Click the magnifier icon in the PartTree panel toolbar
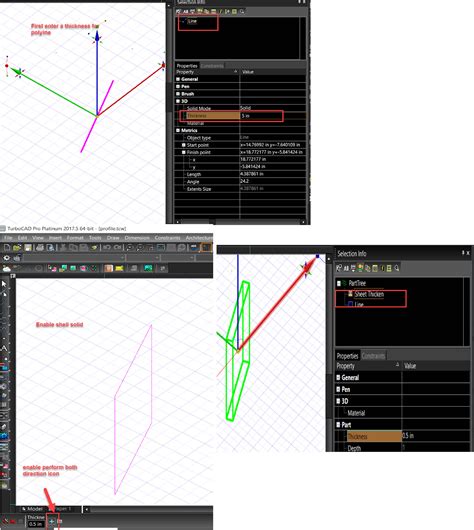 pos(397,268)
